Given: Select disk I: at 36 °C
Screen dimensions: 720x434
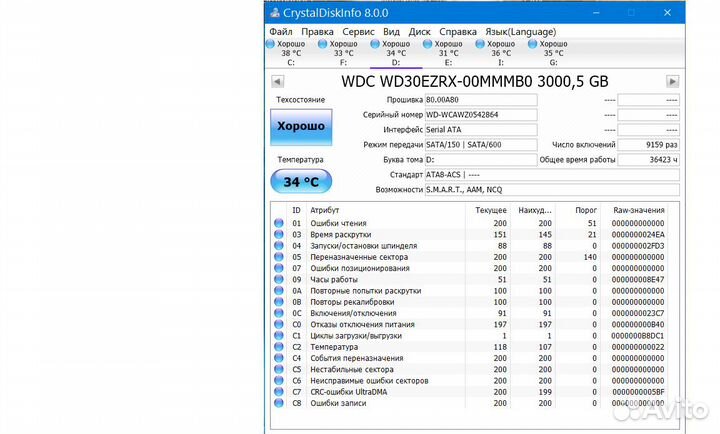Looking at the screenshot, I should point(500,53).
